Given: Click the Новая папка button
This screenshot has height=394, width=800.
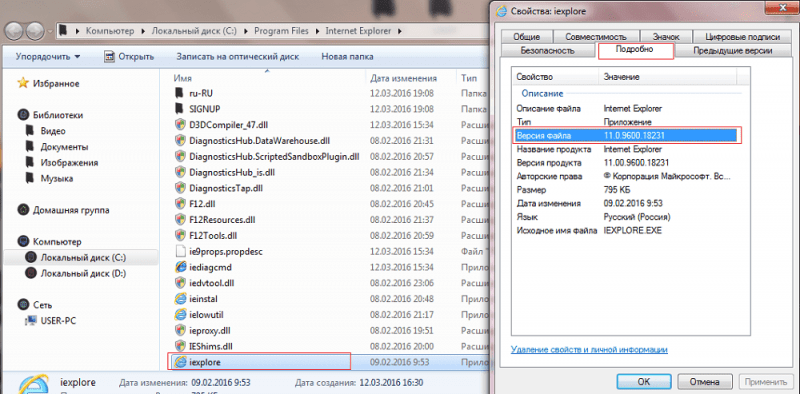Looking at the screenshot, I should 347,57.
